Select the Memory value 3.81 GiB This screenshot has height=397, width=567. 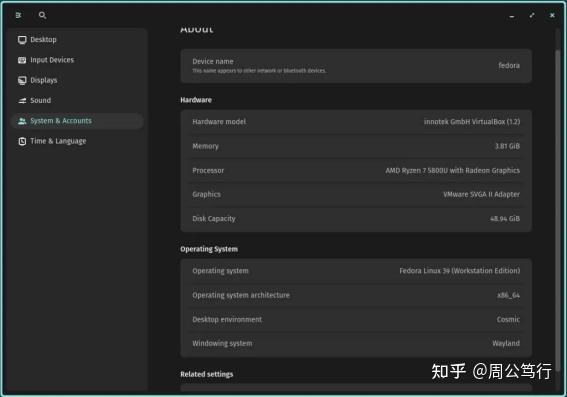[507, 146]
